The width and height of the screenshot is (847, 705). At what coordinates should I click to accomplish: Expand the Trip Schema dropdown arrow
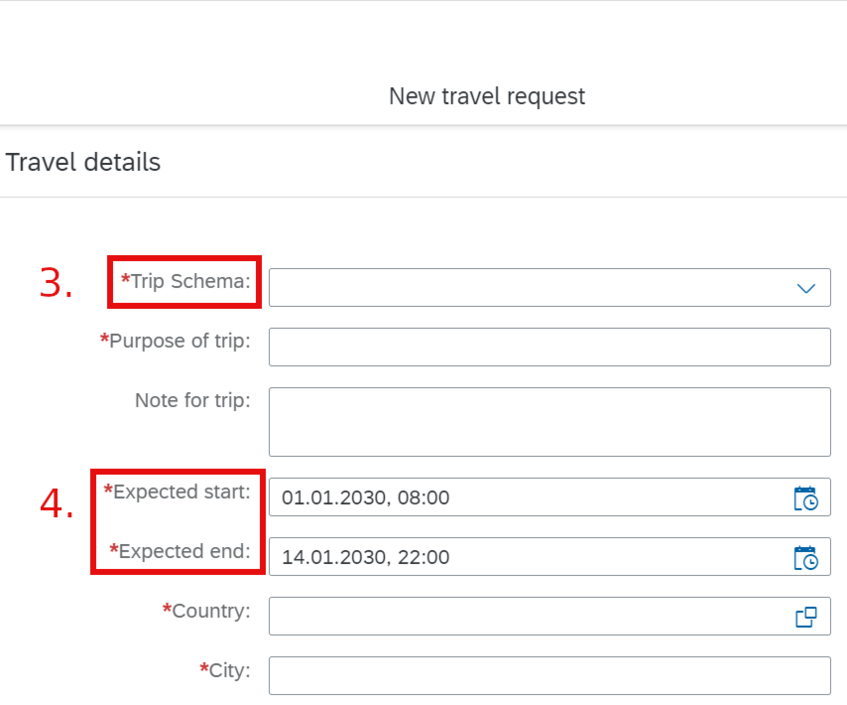pyautogui.click(x=806, y=288)
